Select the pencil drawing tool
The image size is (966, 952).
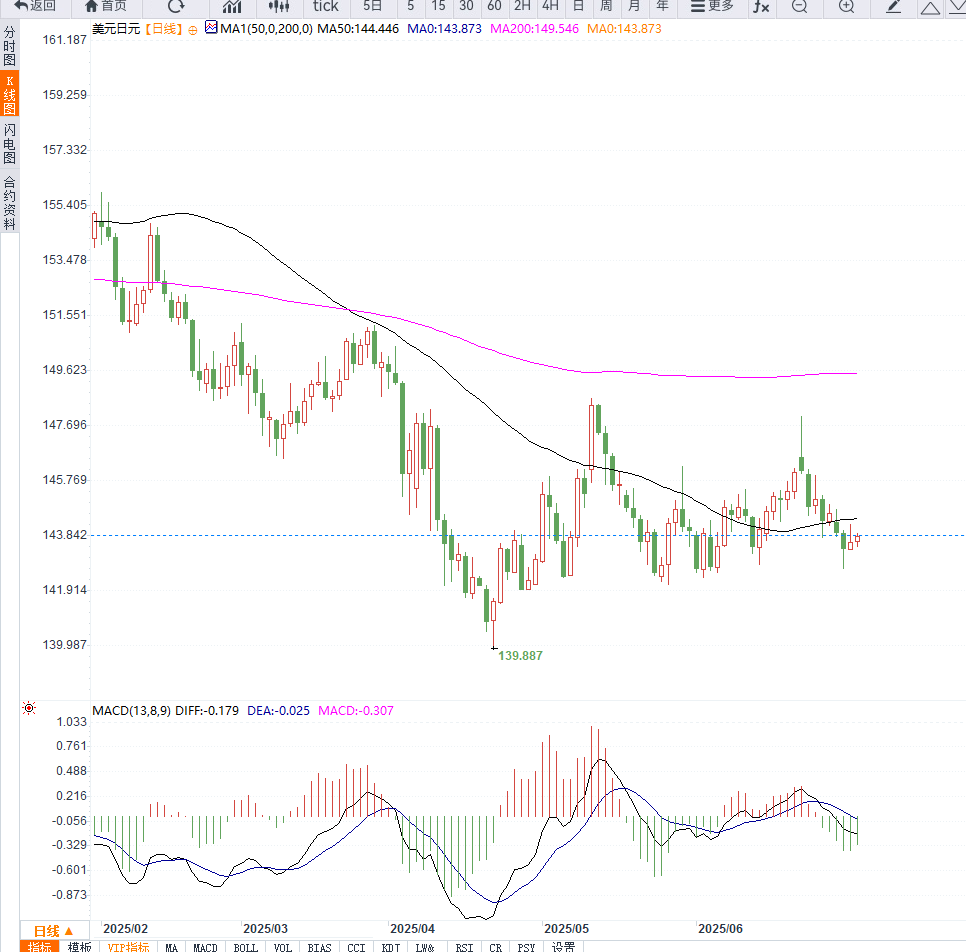click(x=894, y=7)
